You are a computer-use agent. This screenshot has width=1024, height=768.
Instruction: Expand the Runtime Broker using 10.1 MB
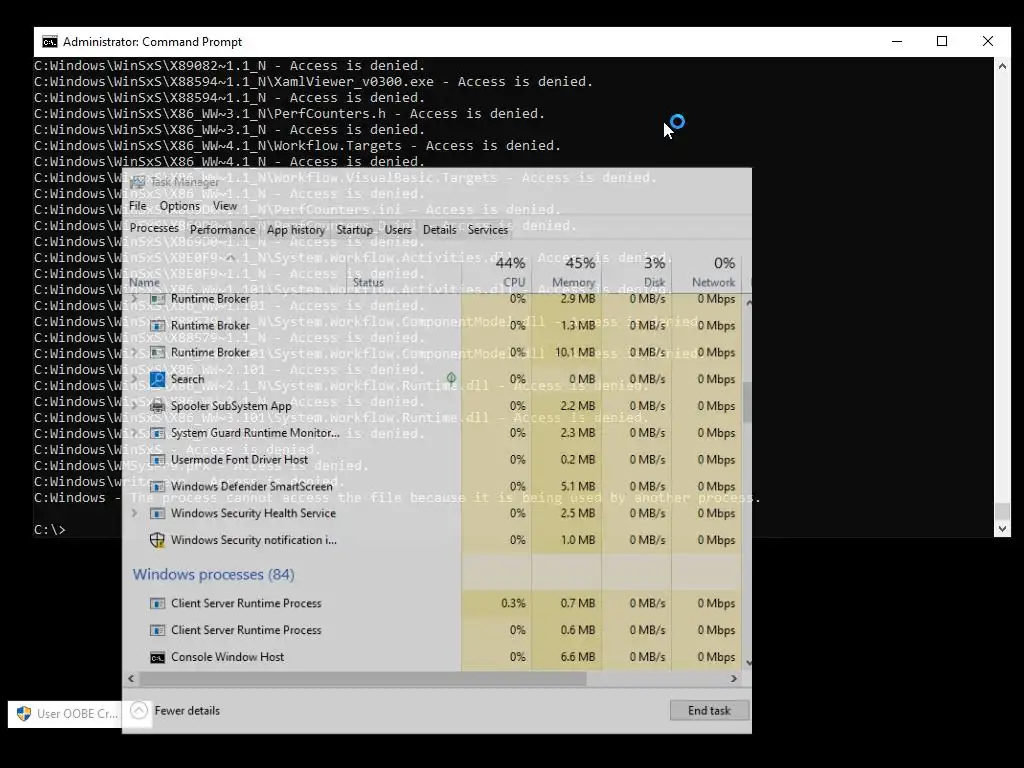pyautogui.click(x=135, y=352)
